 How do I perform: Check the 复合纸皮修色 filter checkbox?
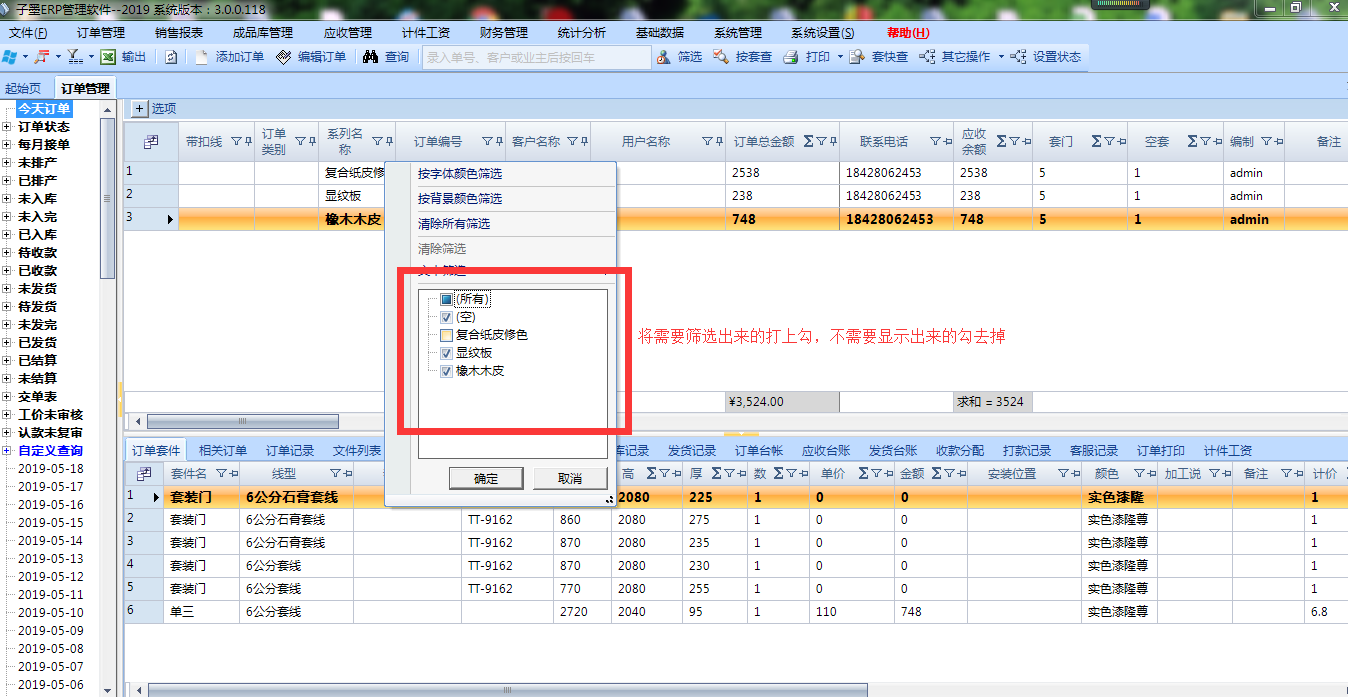coord(446,335)
